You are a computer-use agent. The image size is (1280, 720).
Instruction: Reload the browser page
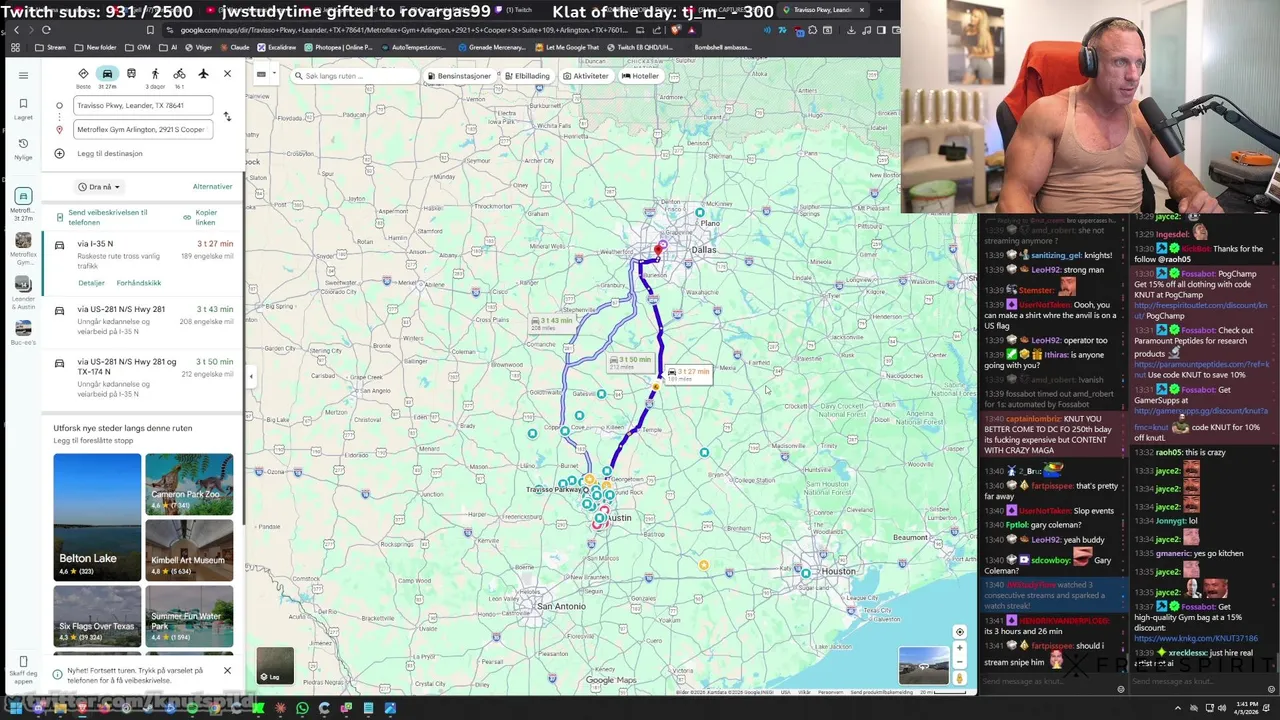click(x=45, y=30)
